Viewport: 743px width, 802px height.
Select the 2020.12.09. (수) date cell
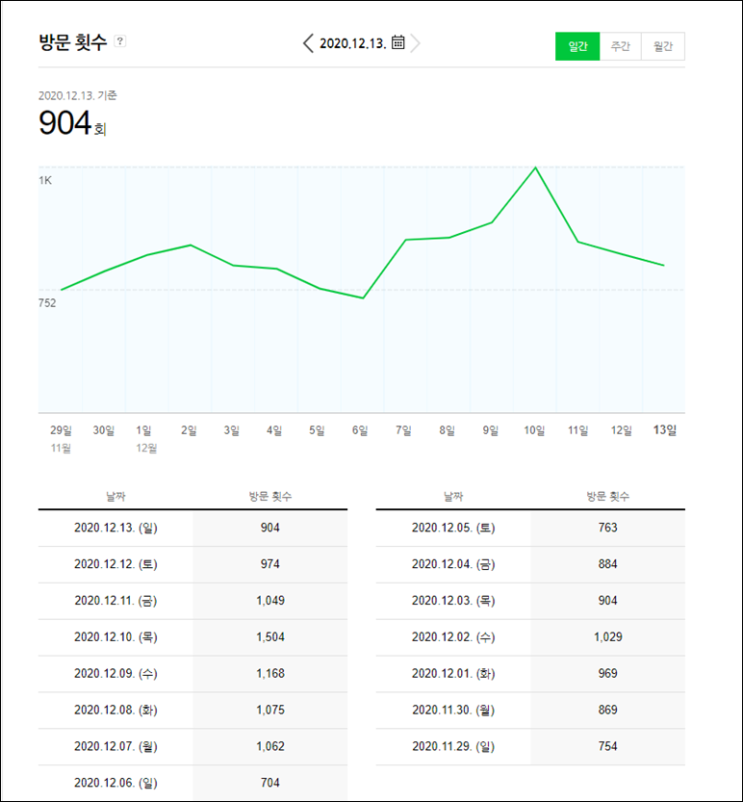(x=116, y=674)
